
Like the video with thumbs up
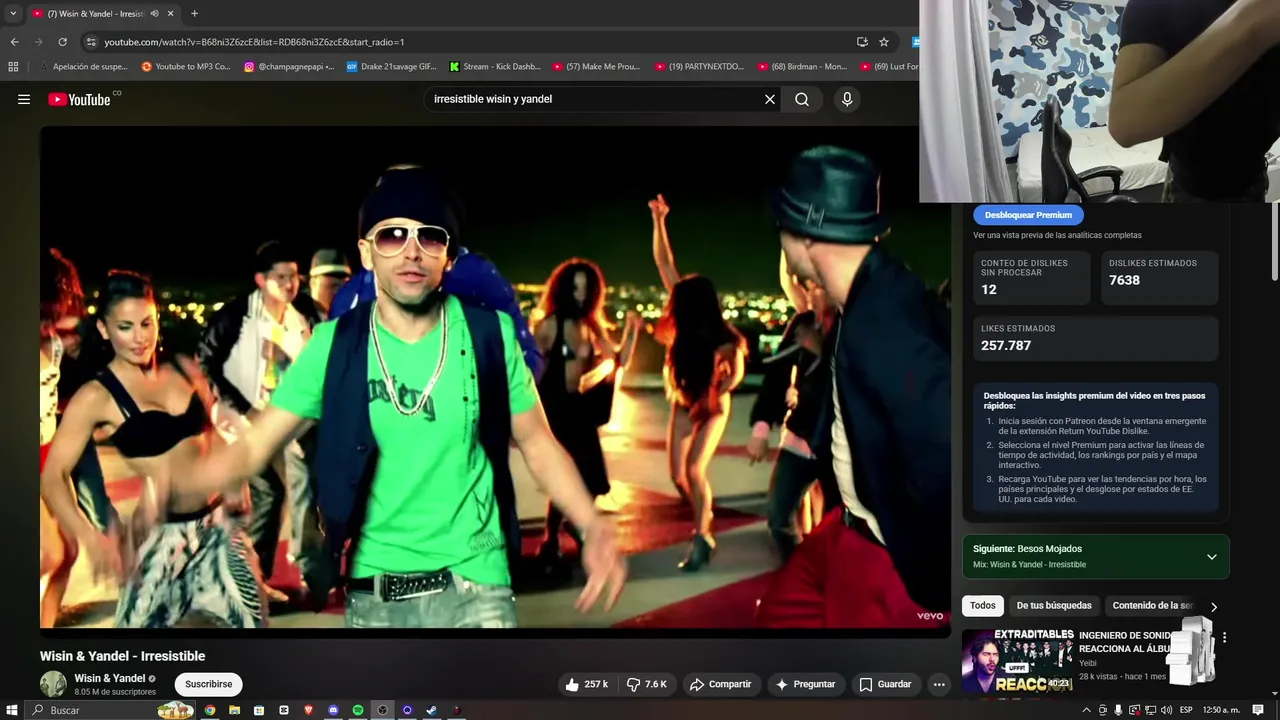[x=587, y=684]
